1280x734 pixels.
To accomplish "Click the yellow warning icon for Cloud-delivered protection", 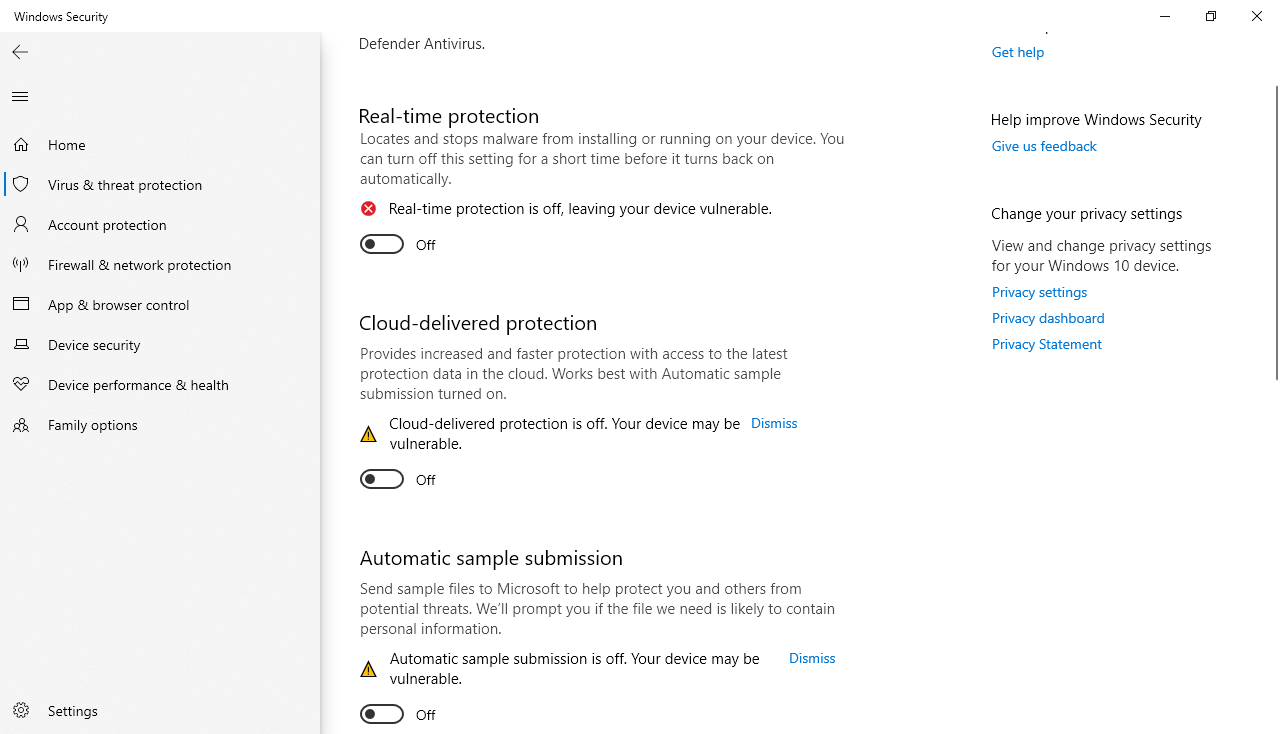I will (369, 434).
